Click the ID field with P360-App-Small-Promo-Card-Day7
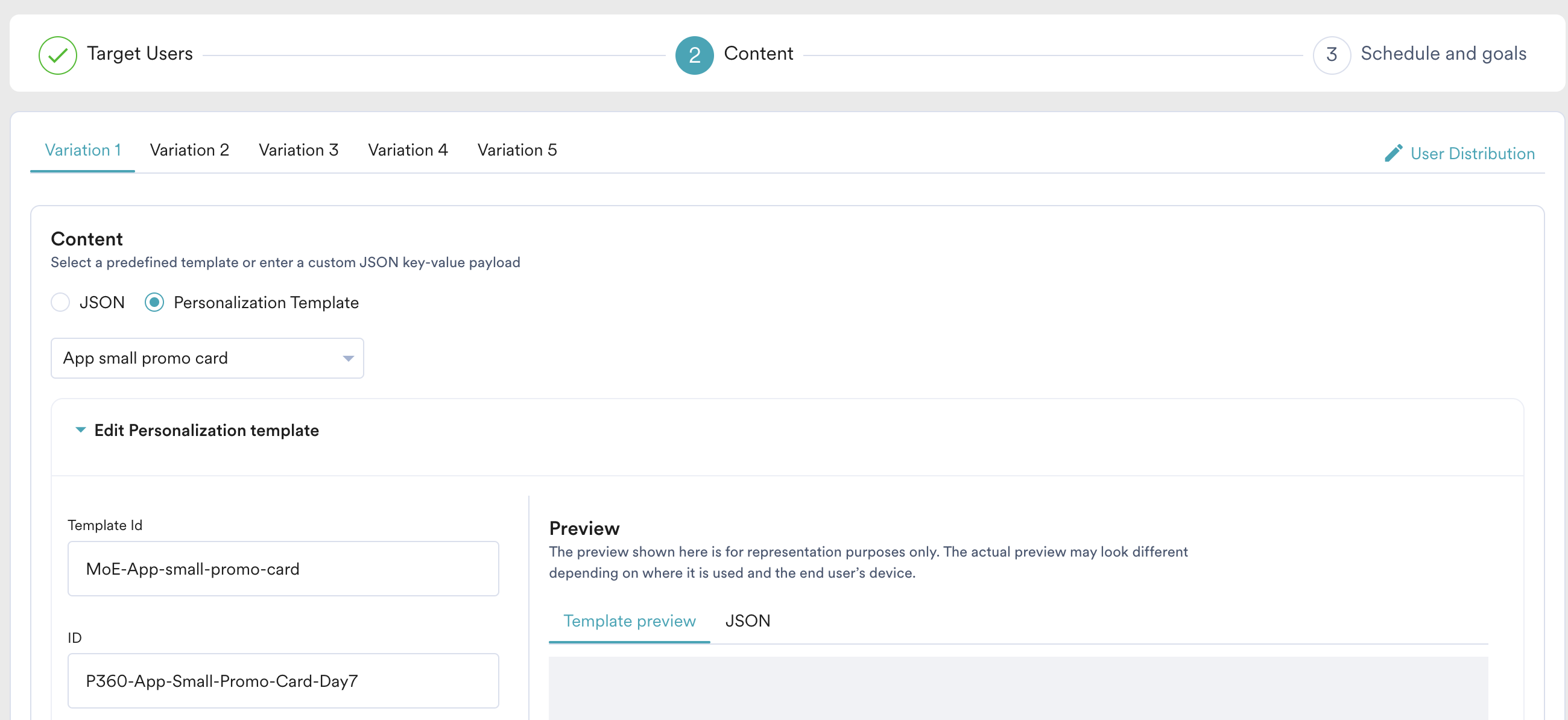The image size is (1568, 720). pyautogui.click(x=283, y=680)
